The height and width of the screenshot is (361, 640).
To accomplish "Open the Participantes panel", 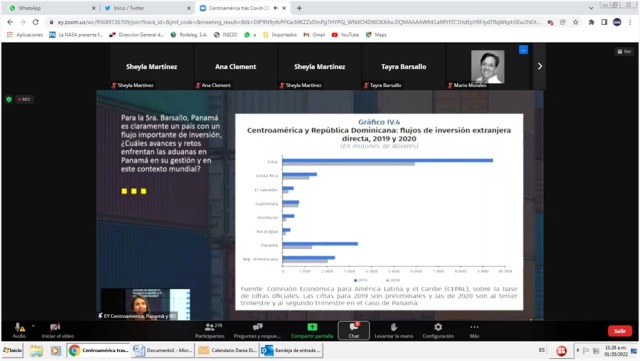I will [209, 330].
